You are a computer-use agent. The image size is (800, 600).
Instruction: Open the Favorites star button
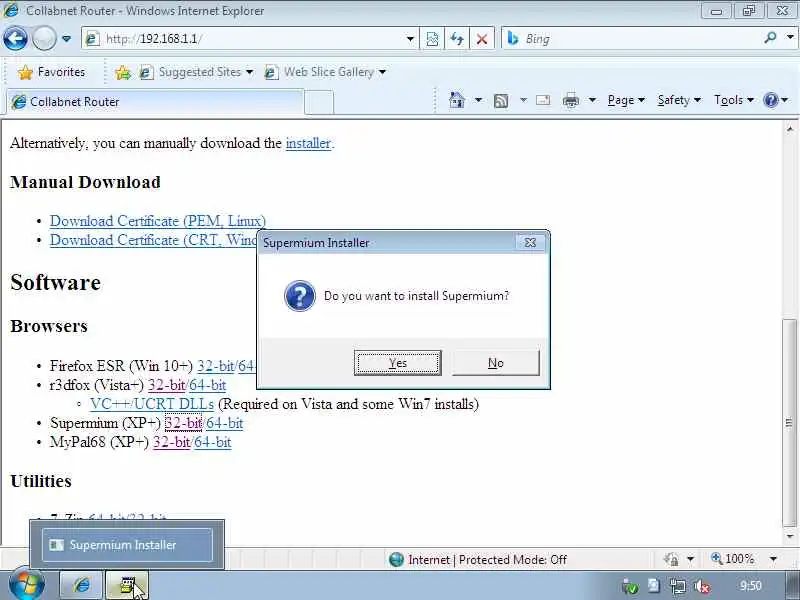(52, 72)
